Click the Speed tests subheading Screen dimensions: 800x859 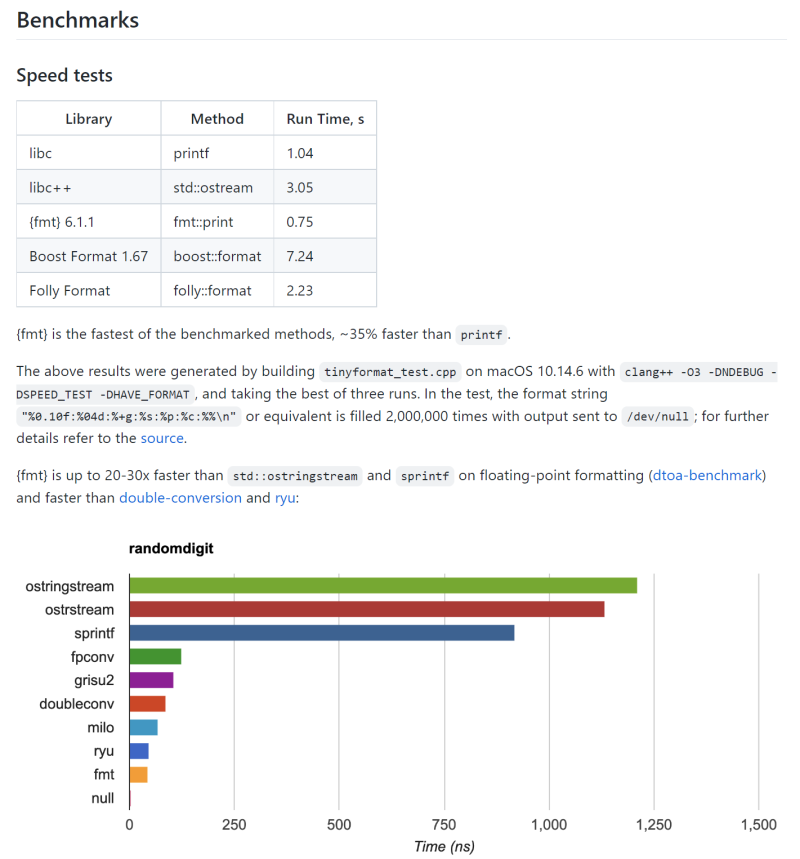click(x=65, y=75)
